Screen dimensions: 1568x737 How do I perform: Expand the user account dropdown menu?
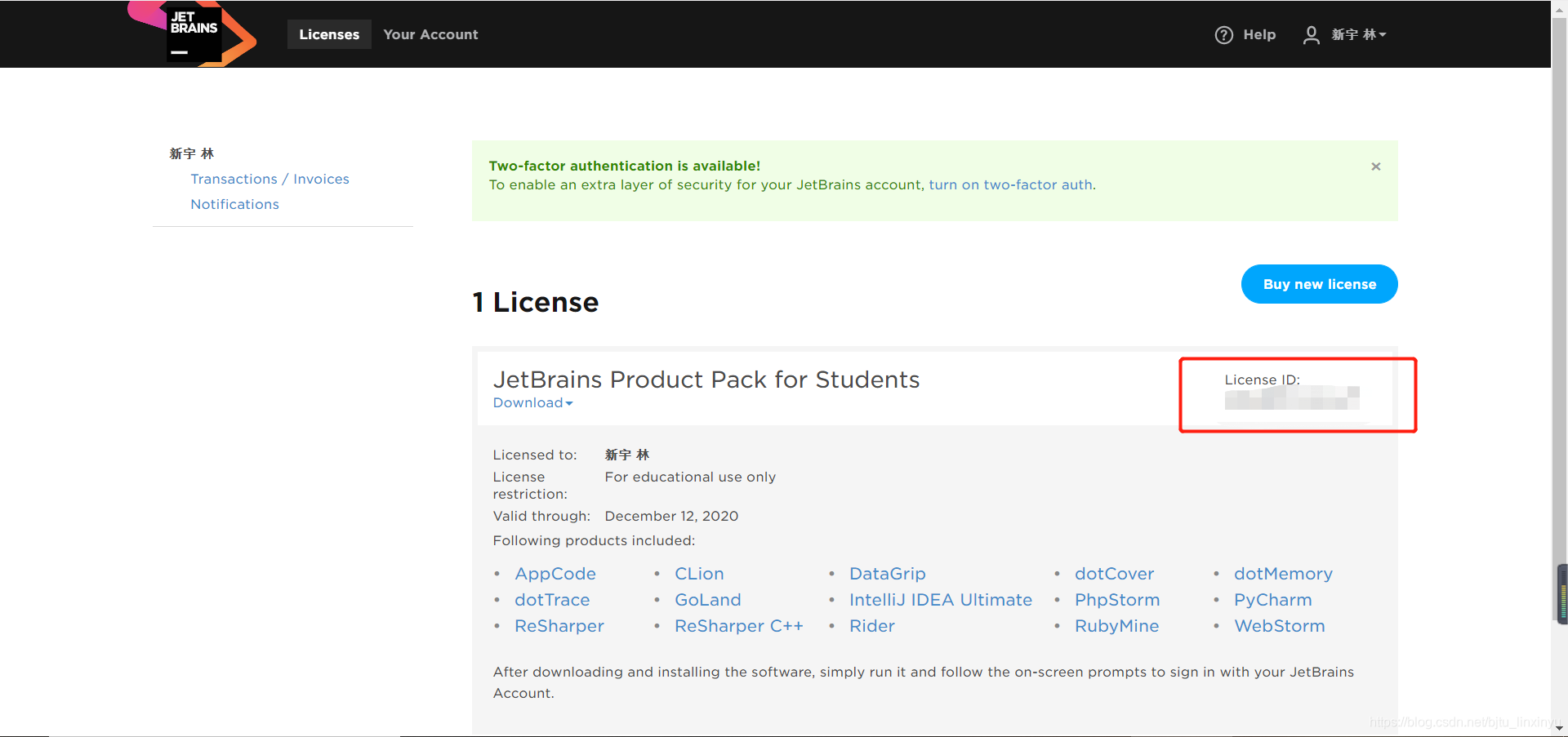tap(1359, 34)
